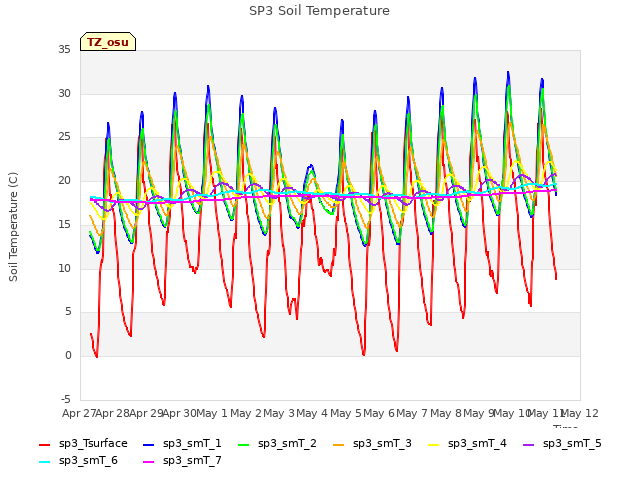
Task: Click the Apr 27 x-axis tick label
Action: (79, 413)
